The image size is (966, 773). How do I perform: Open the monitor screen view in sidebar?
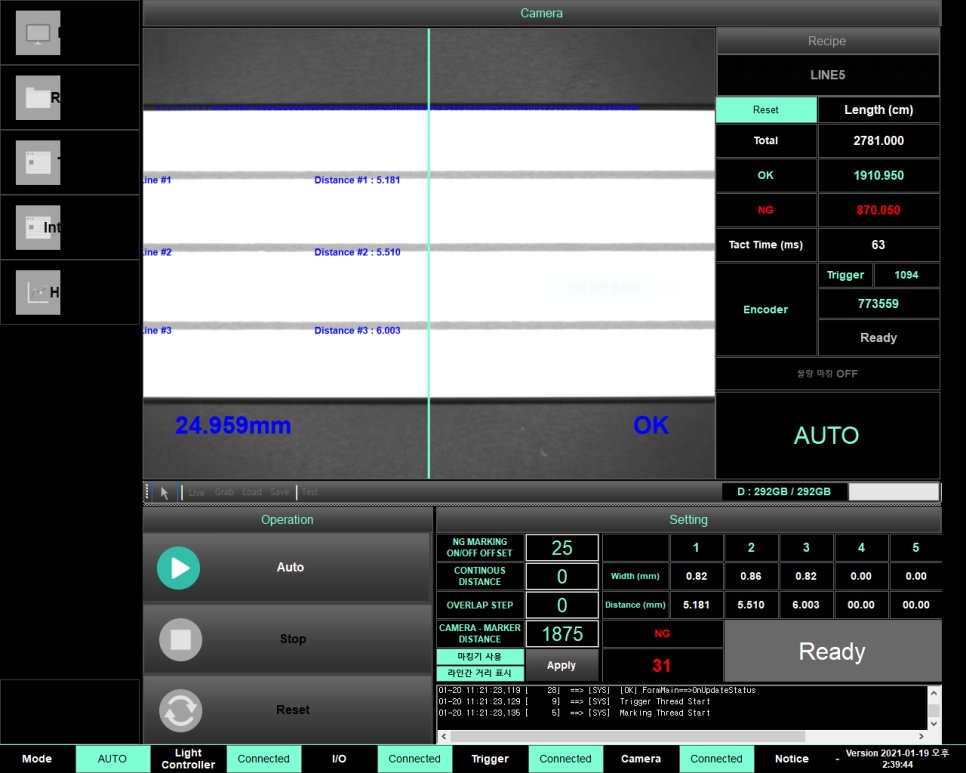(38, 33)
